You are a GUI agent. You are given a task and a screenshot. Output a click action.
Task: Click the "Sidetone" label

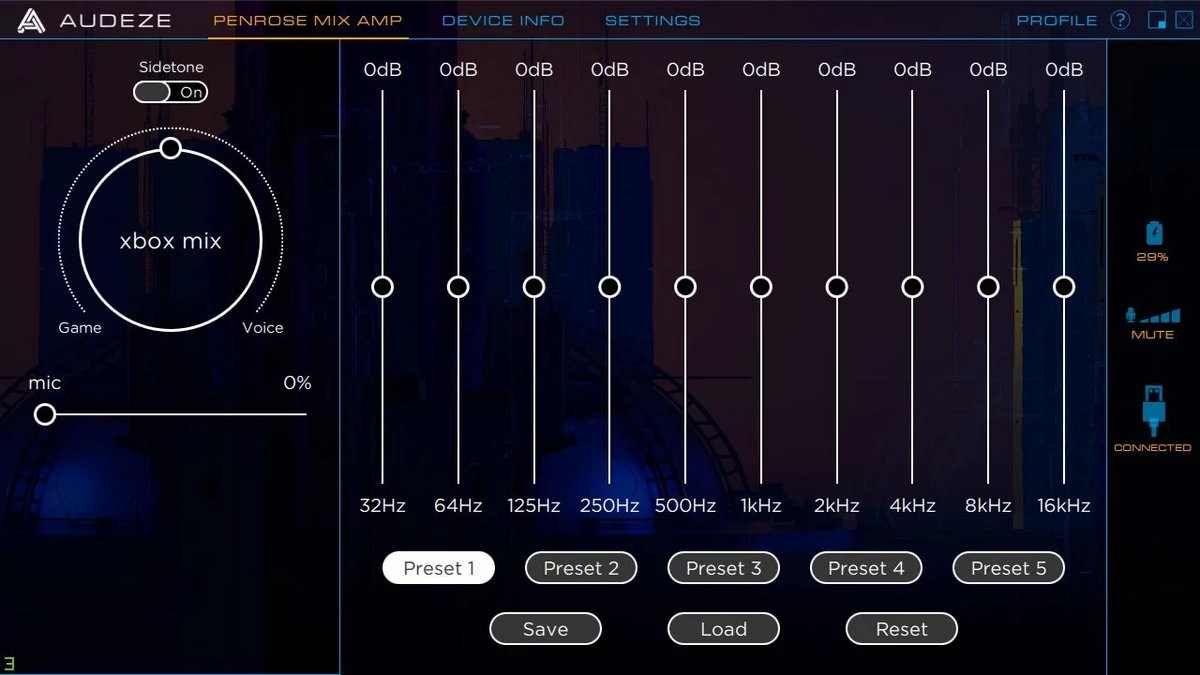click(171, 67)
